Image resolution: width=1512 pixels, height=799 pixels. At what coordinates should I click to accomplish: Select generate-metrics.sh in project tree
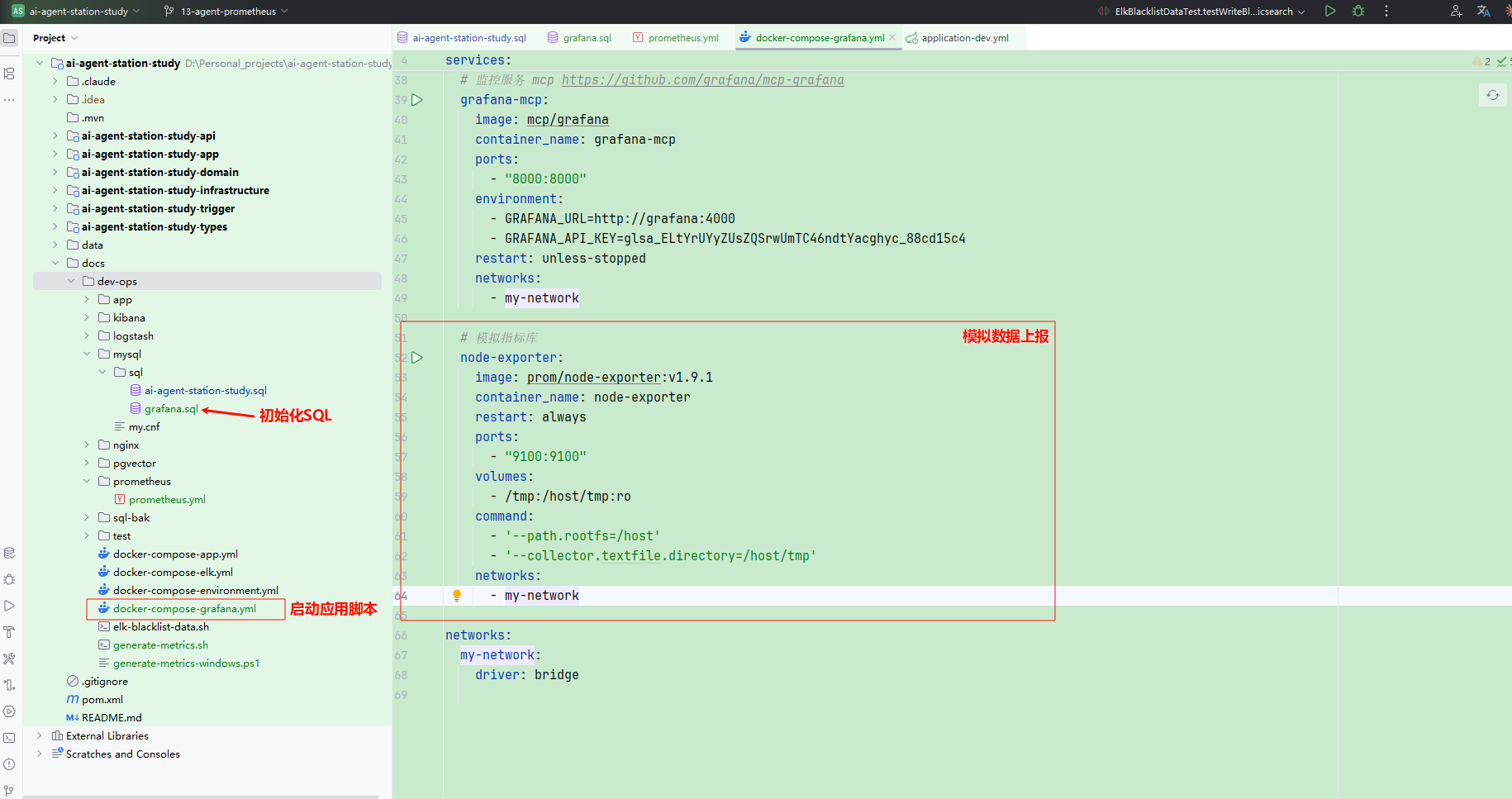point(160,645)
